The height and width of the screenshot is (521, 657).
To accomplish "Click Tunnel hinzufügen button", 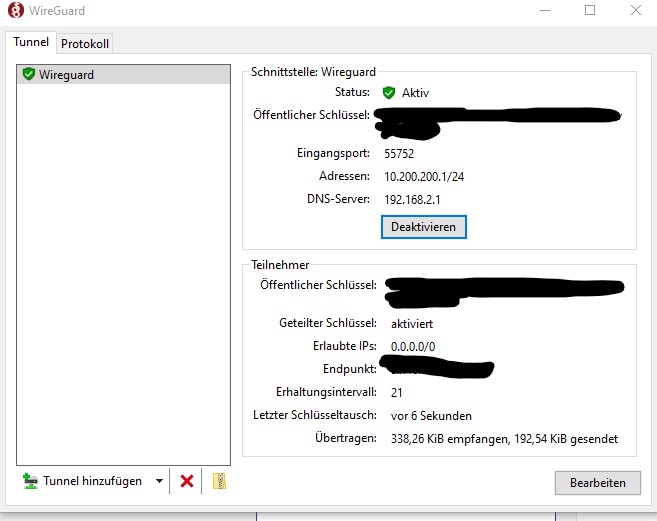I will 83,481.
